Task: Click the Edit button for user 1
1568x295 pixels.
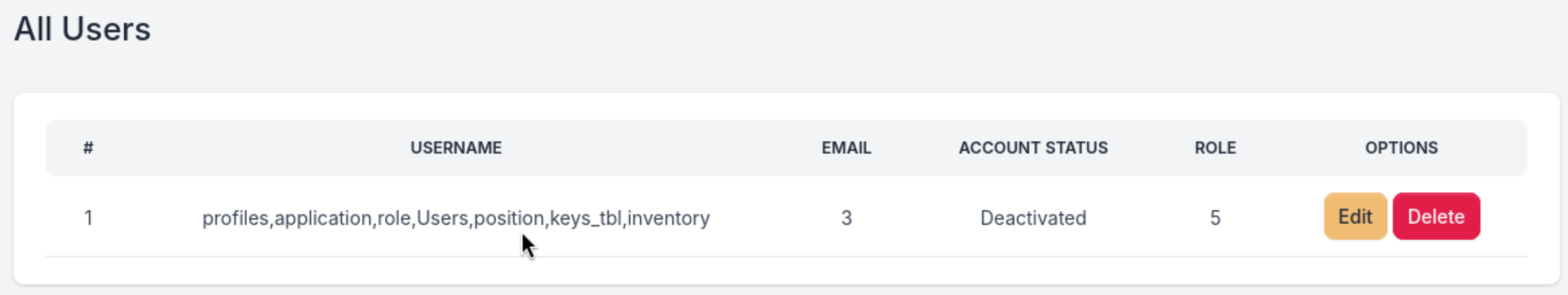Action: pyautogui.click(x=1354, y=217)
